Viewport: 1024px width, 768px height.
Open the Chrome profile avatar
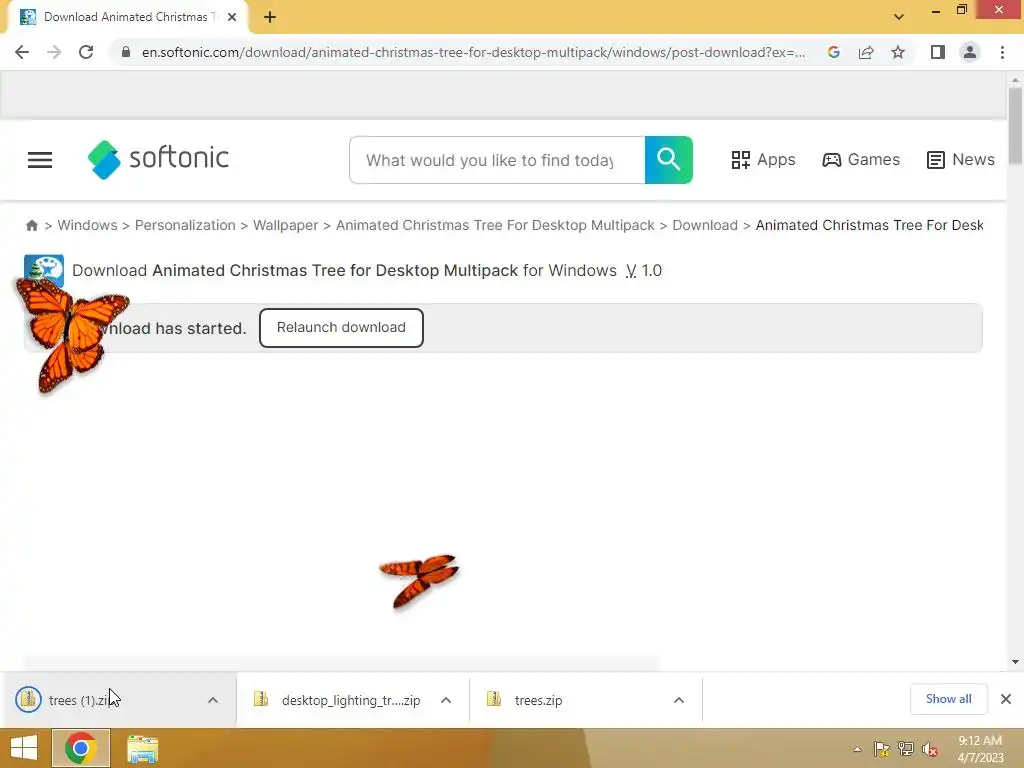click(x=970, y=52)
